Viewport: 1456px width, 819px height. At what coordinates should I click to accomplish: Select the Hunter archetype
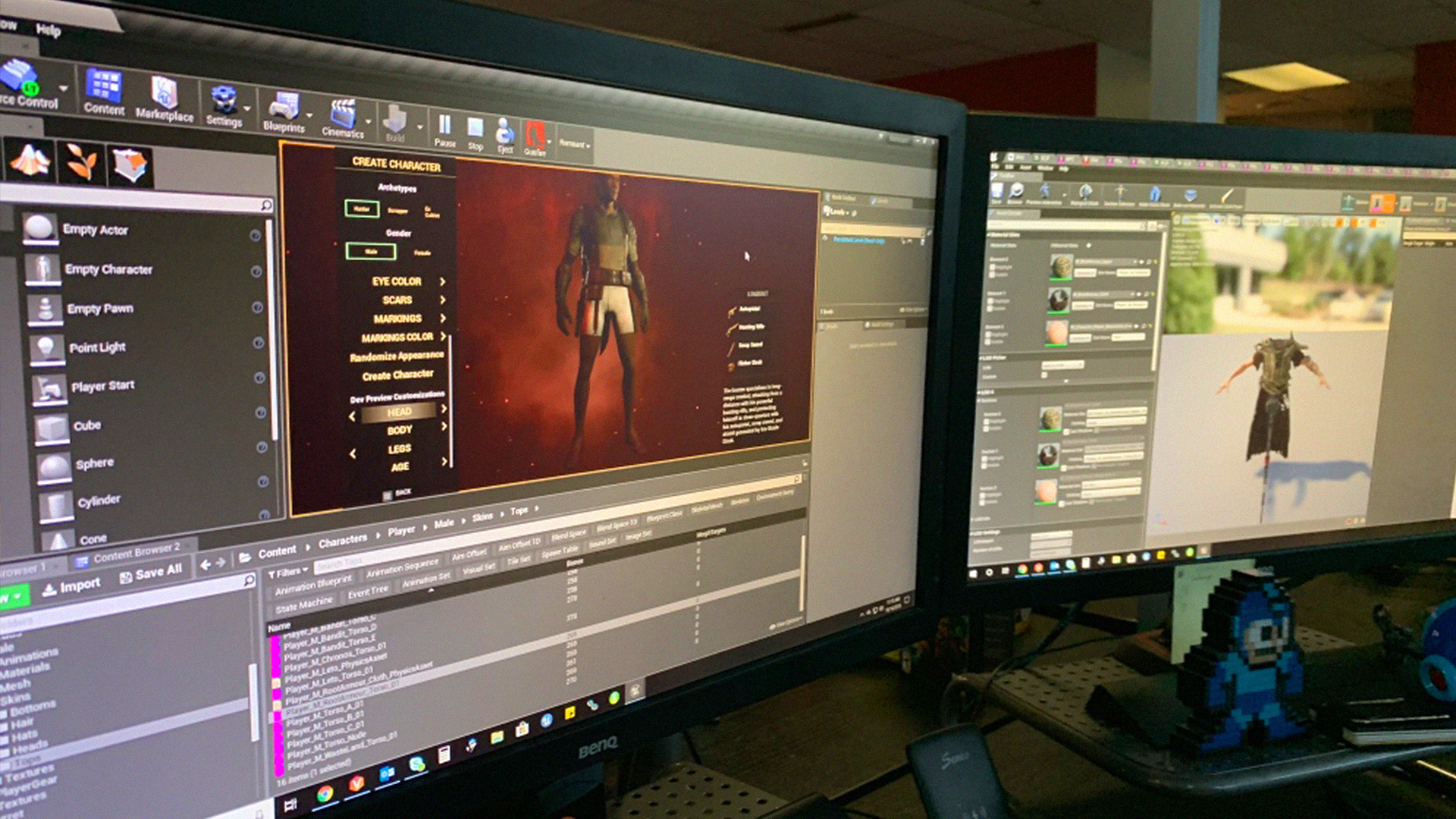coord(362,209)
